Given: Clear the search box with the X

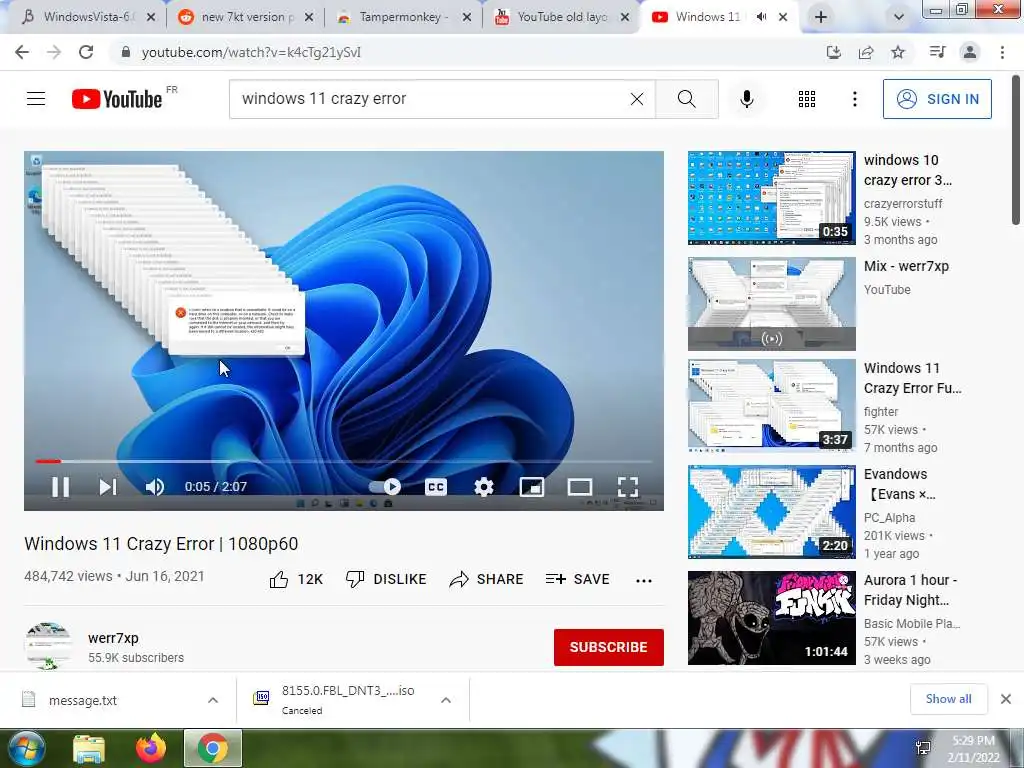Looking at the screenshot, I should tap(637, 99).
